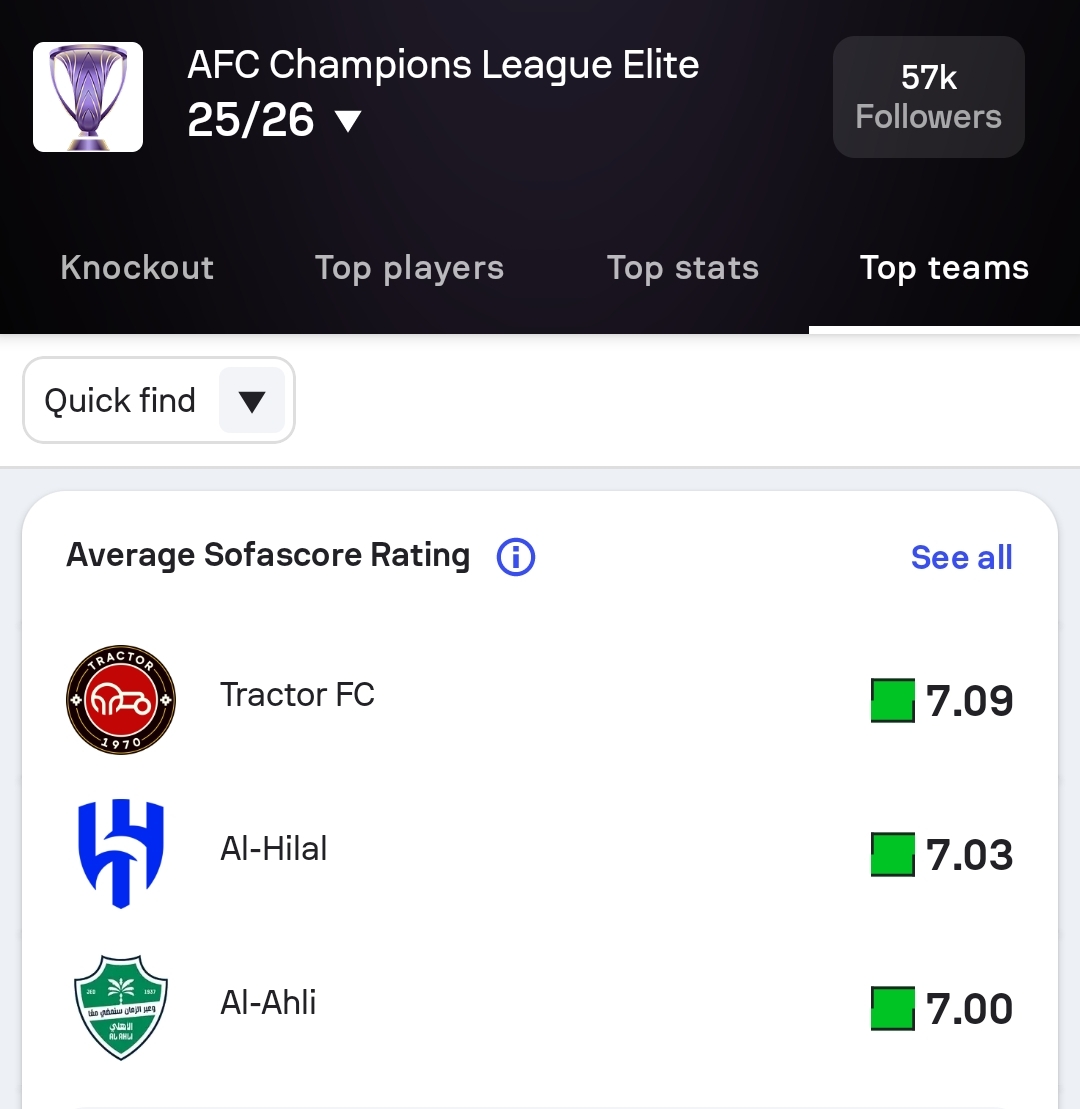Click green rating square beside 7.03

coord(892,855)
